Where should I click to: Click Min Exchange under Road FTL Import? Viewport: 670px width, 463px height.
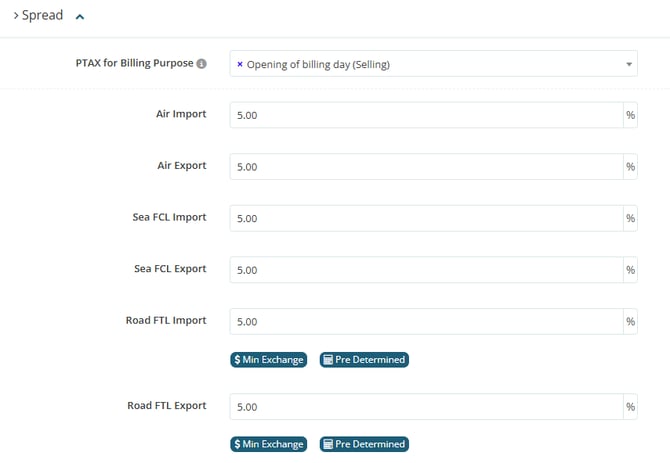point(268,359)
